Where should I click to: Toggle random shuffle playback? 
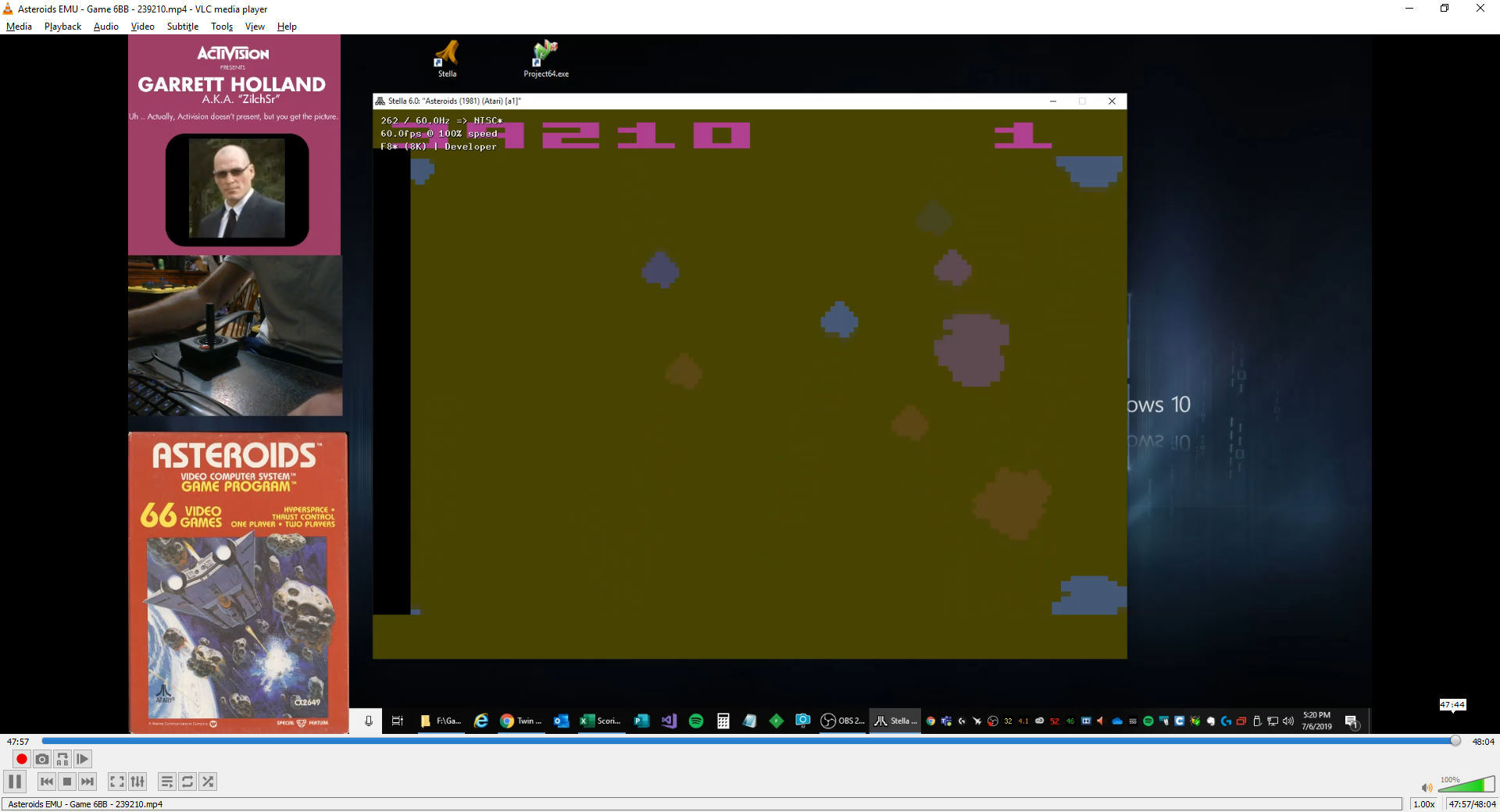(208, 782)
